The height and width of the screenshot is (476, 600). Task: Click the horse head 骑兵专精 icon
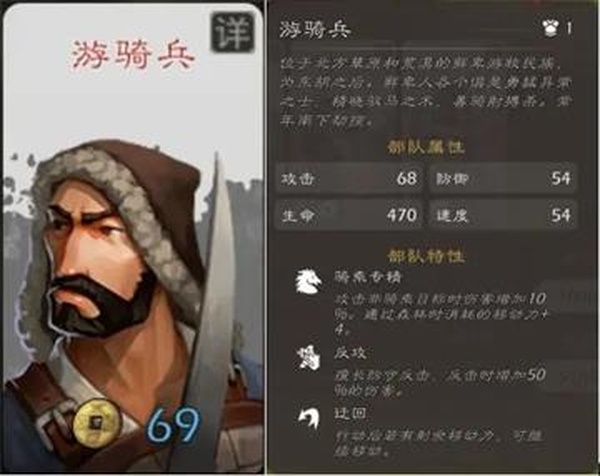coord(308,281)
